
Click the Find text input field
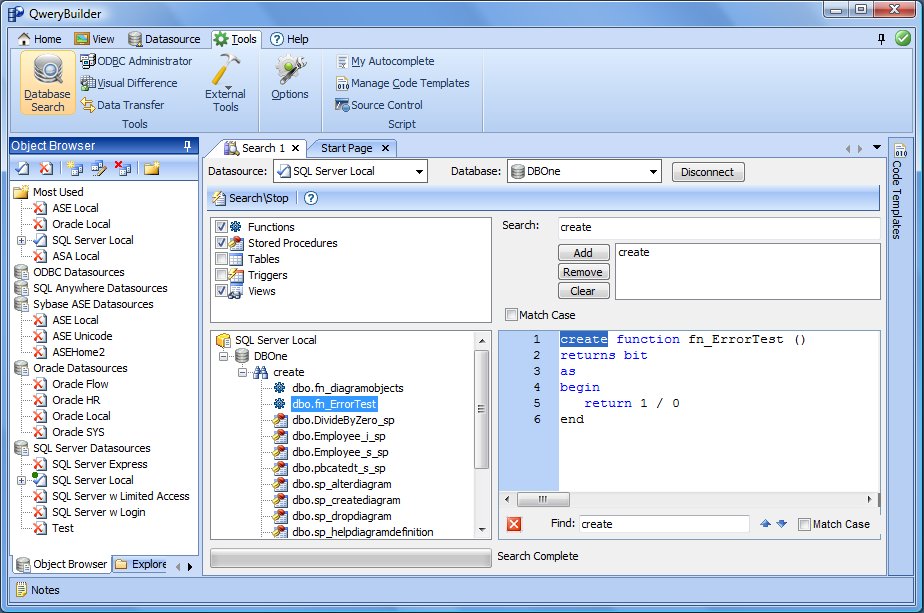coord(664,524)
